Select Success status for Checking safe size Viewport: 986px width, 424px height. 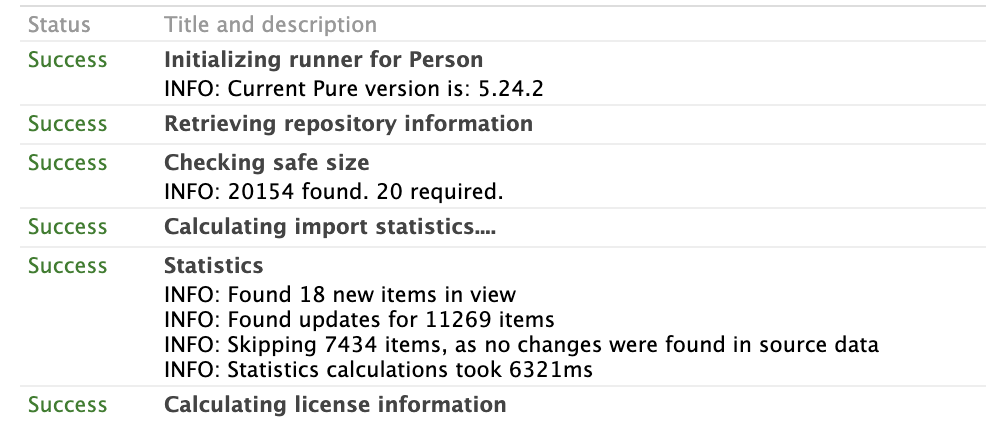(67, 162)
